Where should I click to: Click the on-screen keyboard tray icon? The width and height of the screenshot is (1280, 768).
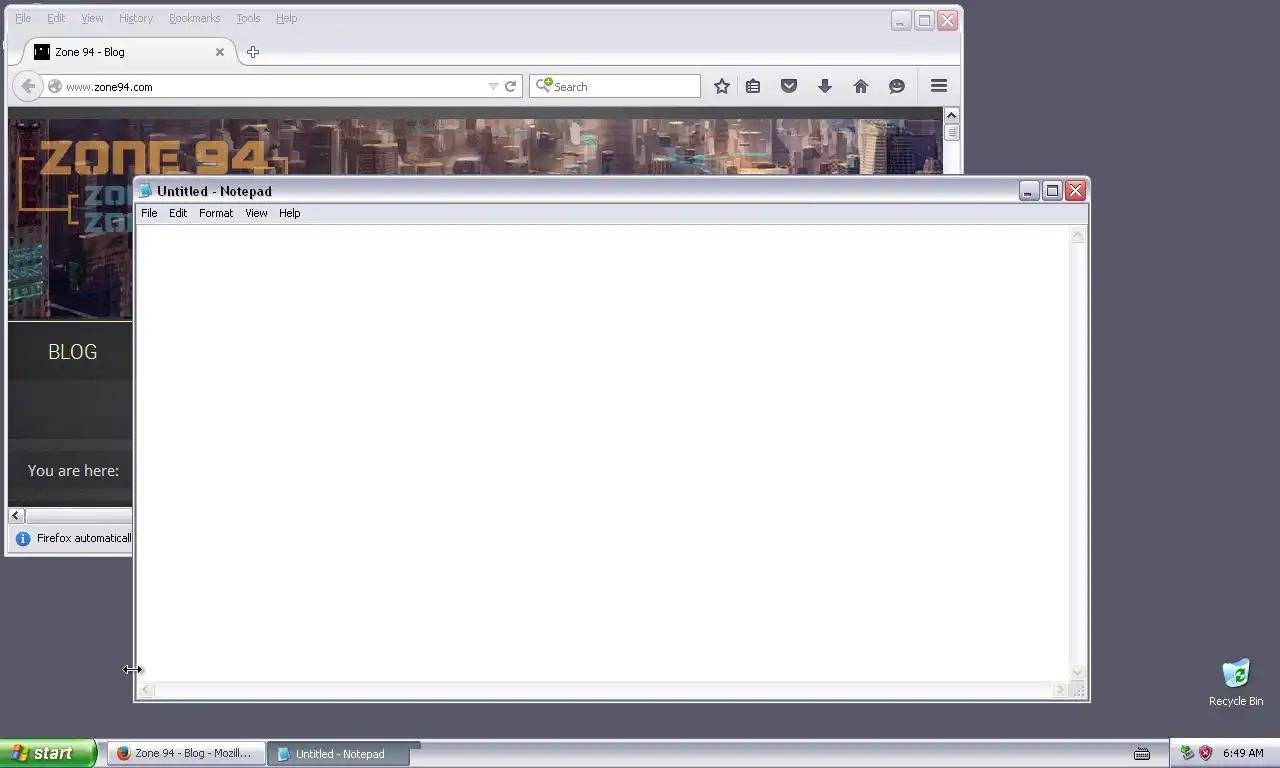pyautogui.click(x=1142, y=754)
